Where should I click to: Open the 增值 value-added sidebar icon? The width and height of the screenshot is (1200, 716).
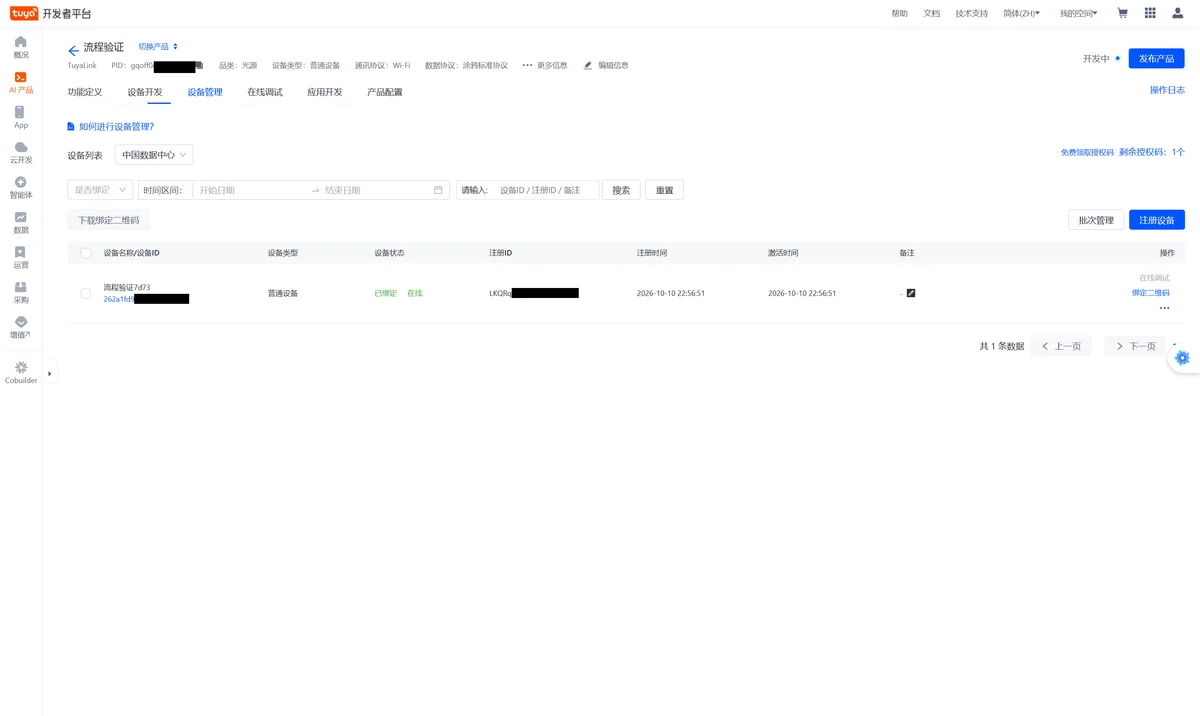(x=21, y=328)
